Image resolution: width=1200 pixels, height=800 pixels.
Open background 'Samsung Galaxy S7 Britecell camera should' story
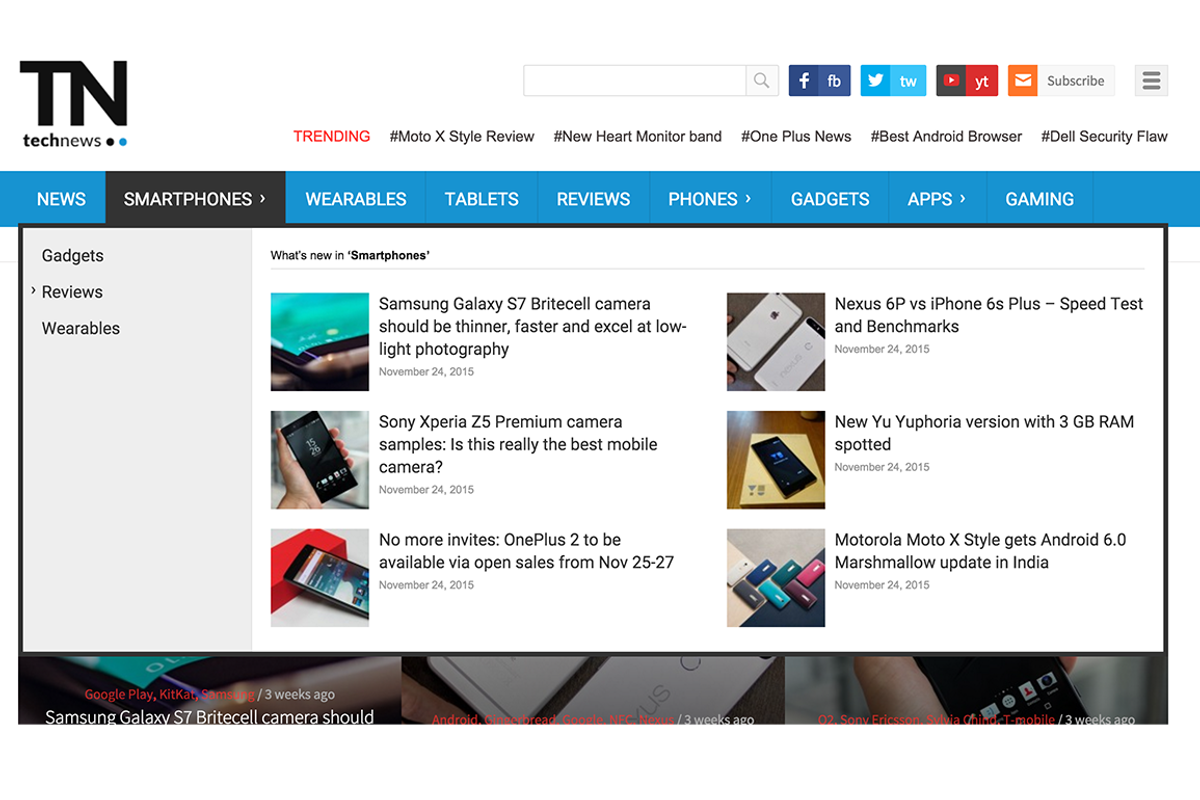(x=210, y=716)
